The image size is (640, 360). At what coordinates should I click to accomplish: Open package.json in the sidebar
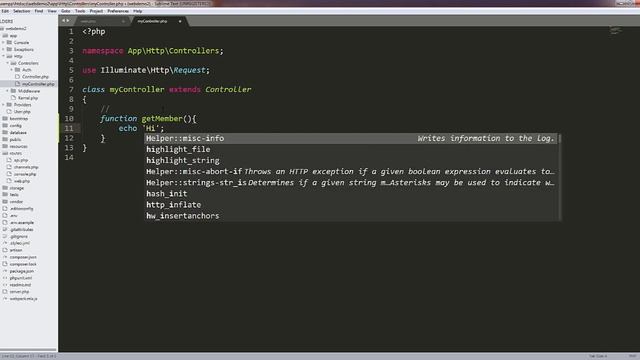pyautogui.click(x=22, y=271)
